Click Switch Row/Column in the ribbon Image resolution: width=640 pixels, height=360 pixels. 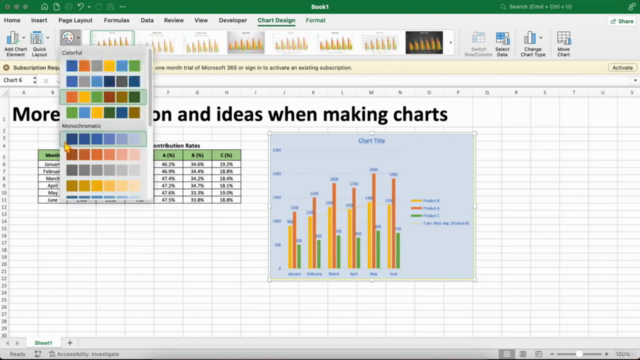pyautogui.click(x=478, y=44)
